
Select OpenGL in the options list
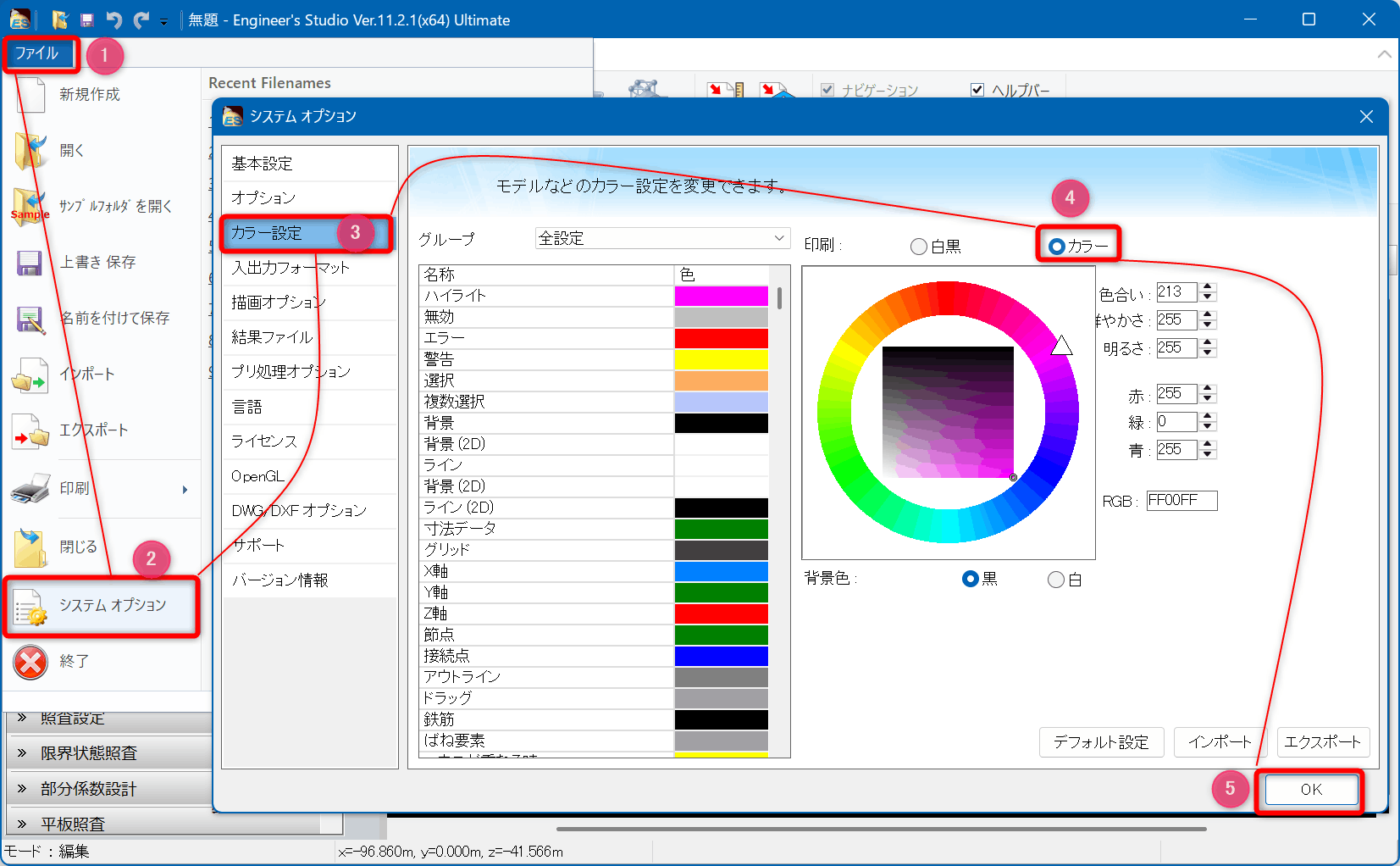coord(309,476)
